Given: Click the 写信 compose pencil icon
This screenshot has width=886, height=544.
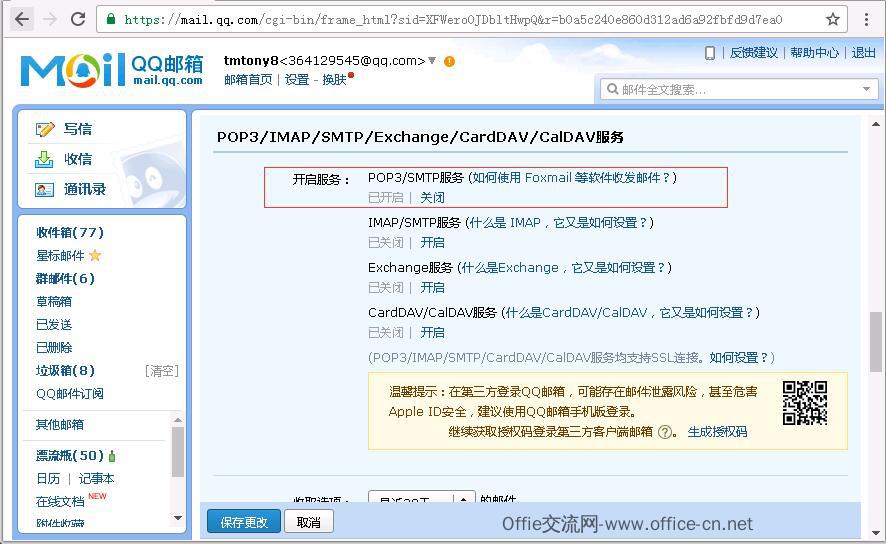Looking at the screenshot, I should [x=45, y=129].
